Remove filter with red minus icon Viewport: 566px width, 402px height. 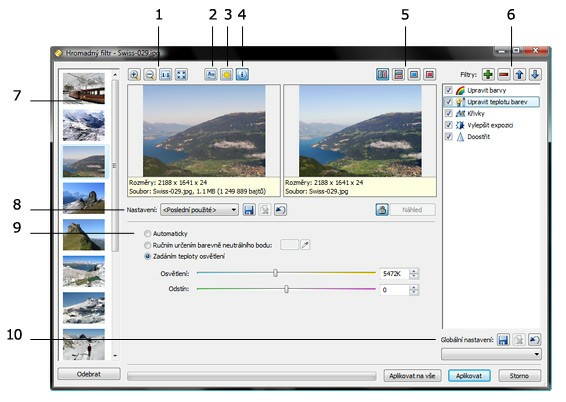point(504,75)
